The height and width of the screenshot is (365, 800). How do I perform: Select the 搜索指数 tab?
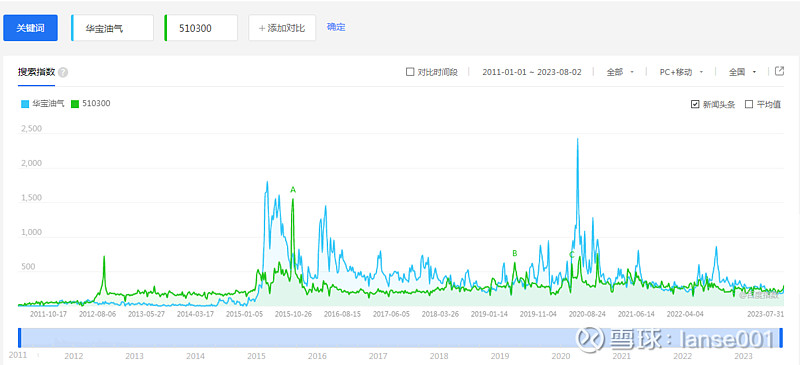36,72
